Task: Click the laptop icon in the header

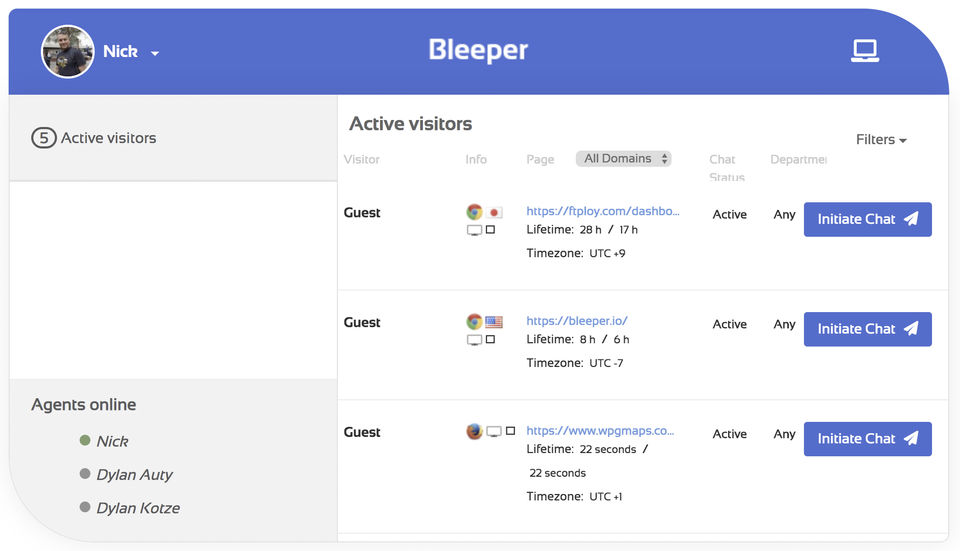Action: click(x=865, y=51)
